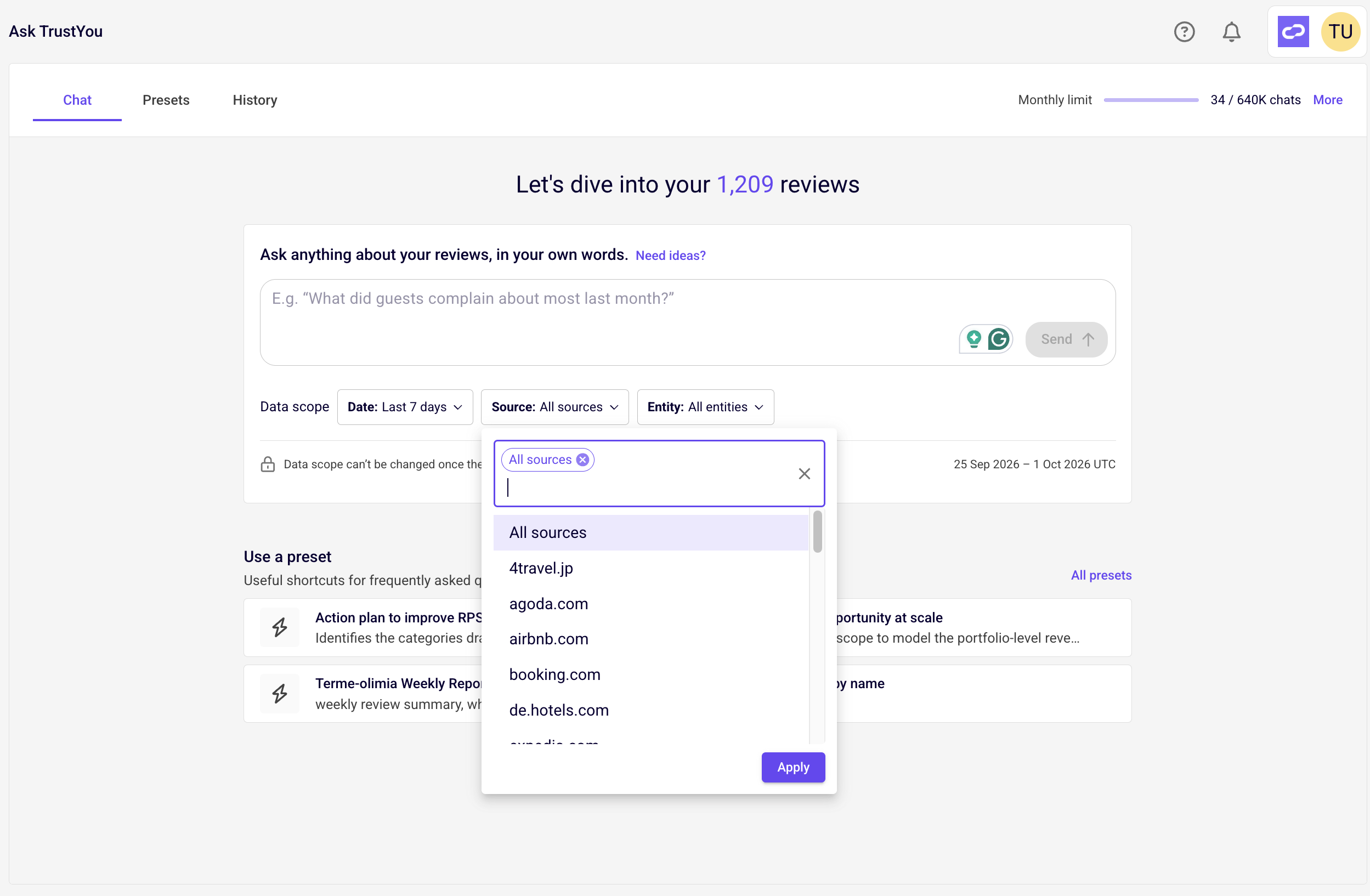Click the lock icon beside data scope note
The width and height of the screenshot is (1370, 896).
268,464
